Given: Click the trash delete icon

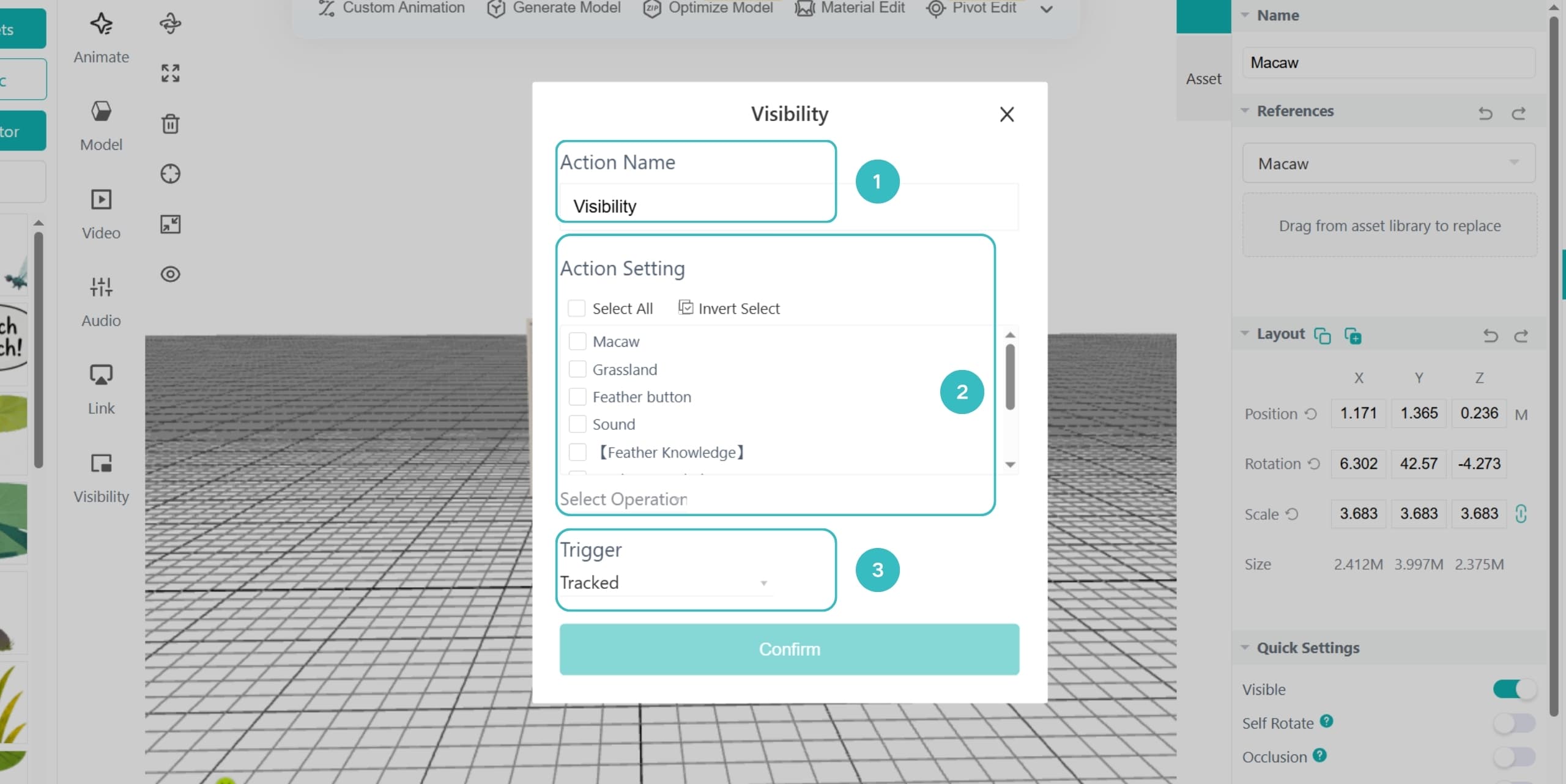Looking at the screenshot, I should tap(170, 124).
